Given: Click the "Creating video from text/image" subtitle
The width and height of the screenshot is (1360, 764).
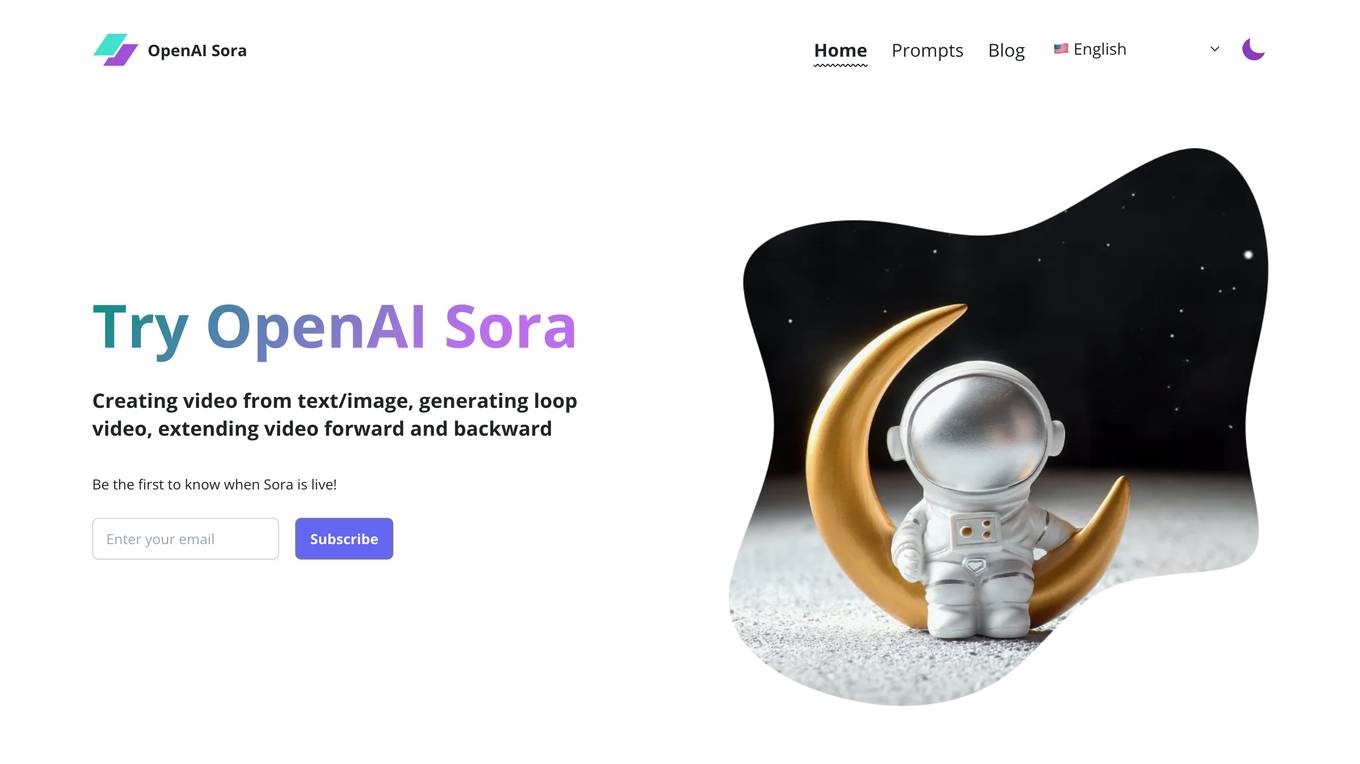Looking at the screenshot, I should point(335,414).
